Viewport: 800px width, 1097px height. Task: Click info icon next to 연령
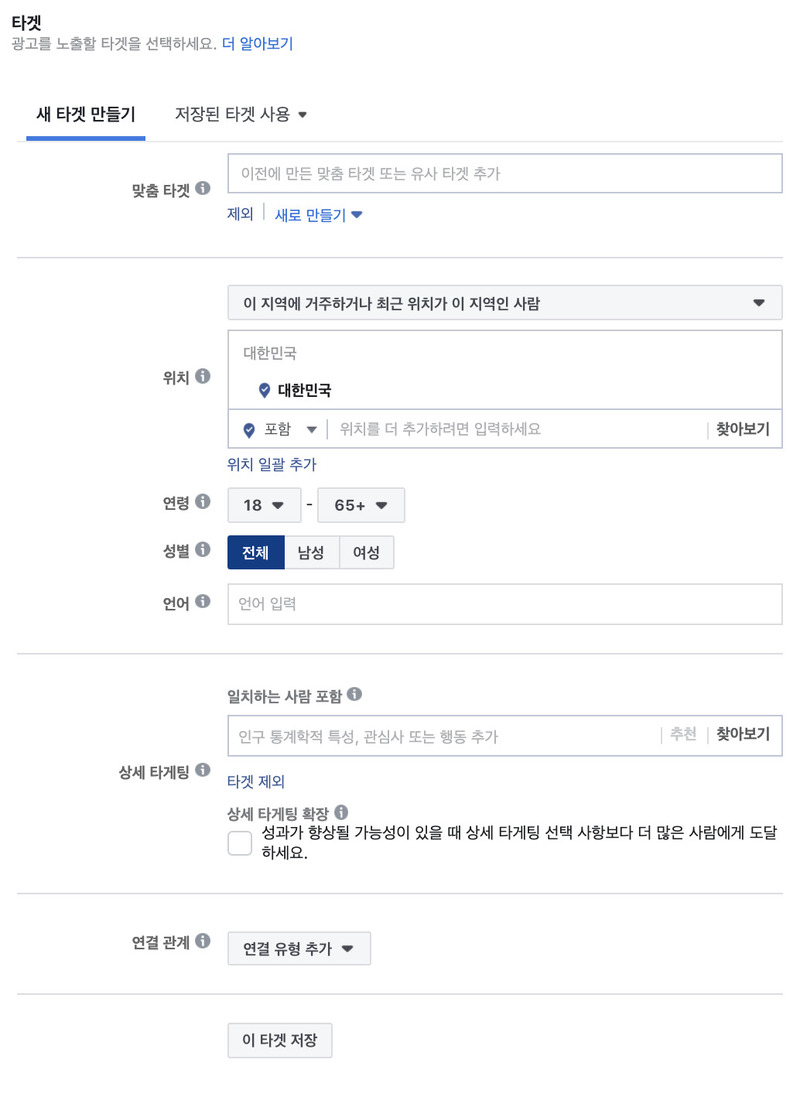point(203,502)
